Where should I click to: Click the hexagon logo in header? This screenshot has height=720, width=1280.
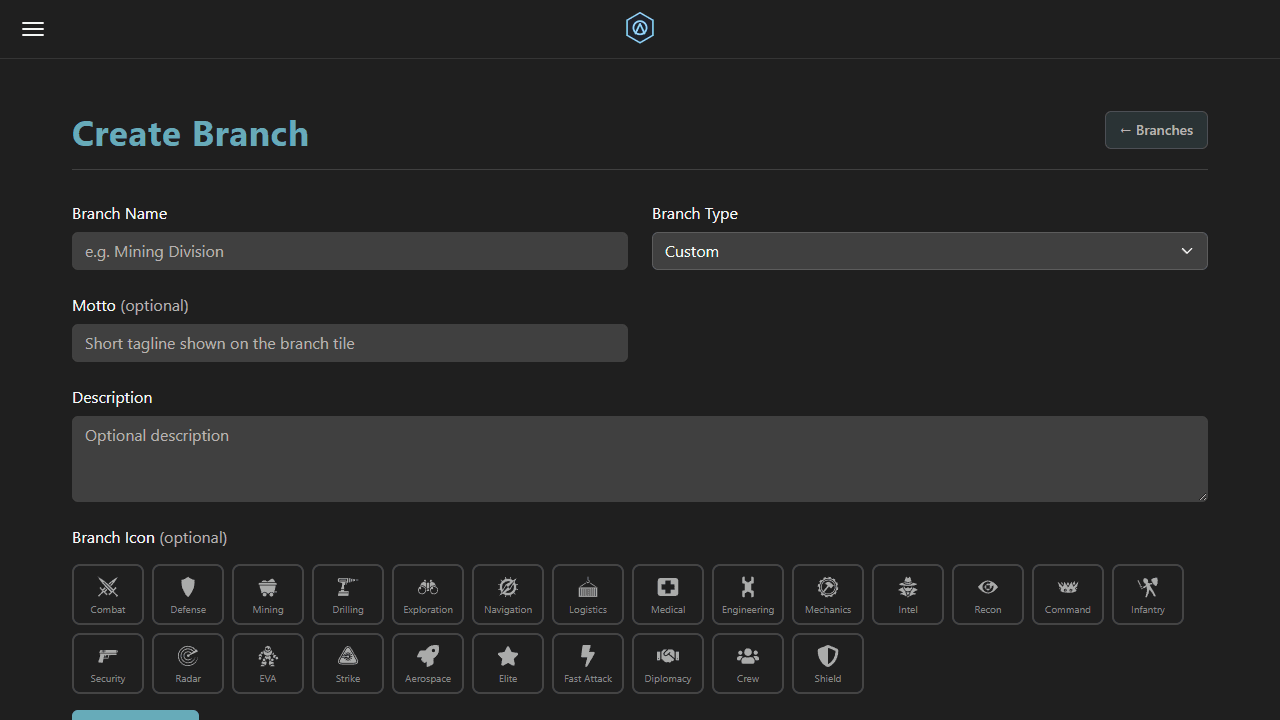640,29
